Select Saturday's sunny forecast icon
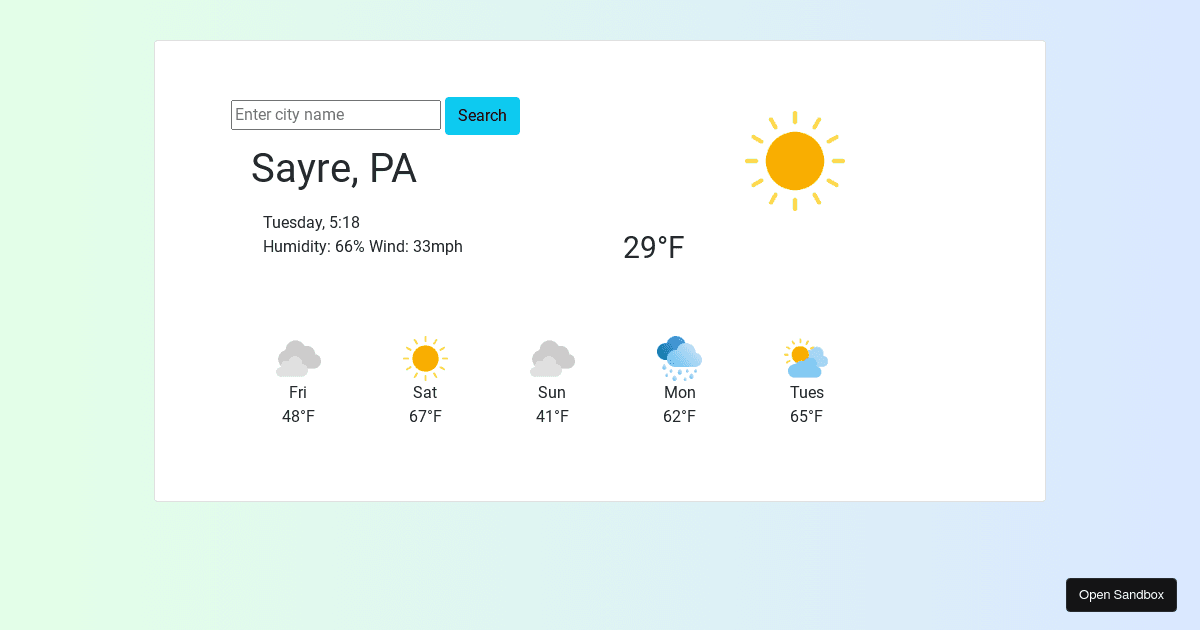Image resolution: width=1200 pixels, height=630 pixels. coord(425,358)
